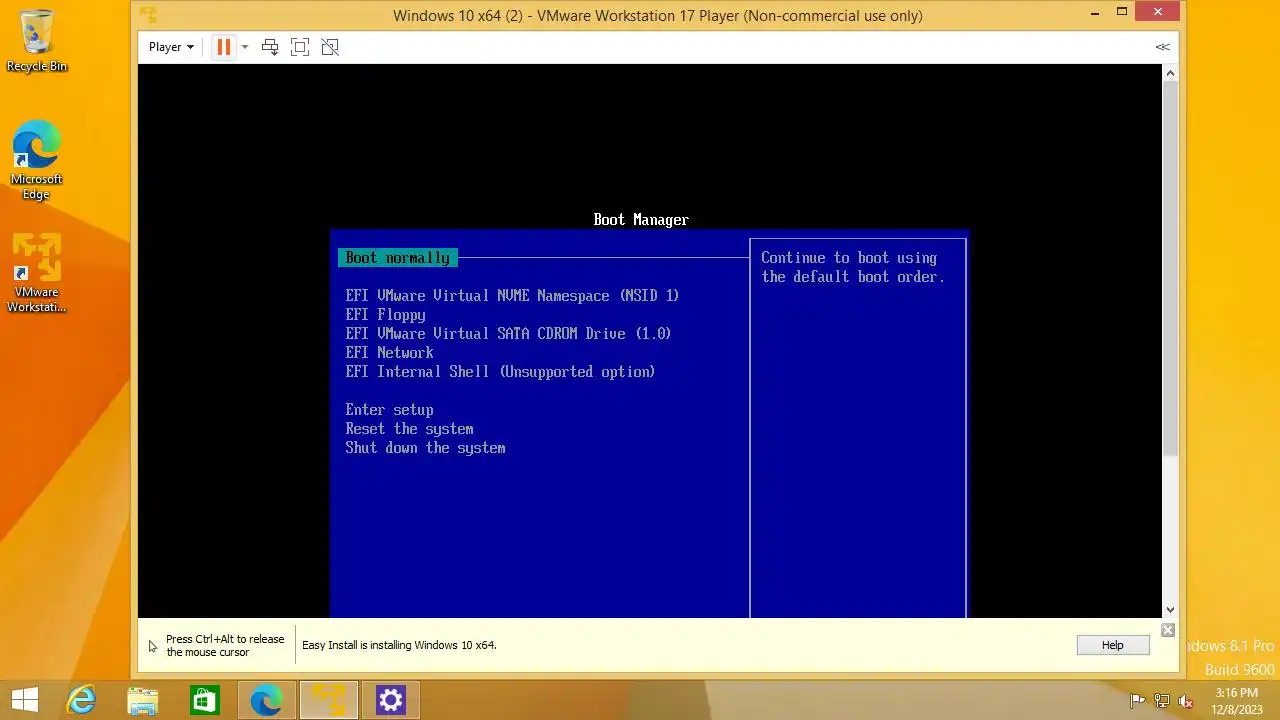The image size is (1280, 720).
Task: Select EFI VMware Virtual NVME Namespace entry
Action: point(512,296)
